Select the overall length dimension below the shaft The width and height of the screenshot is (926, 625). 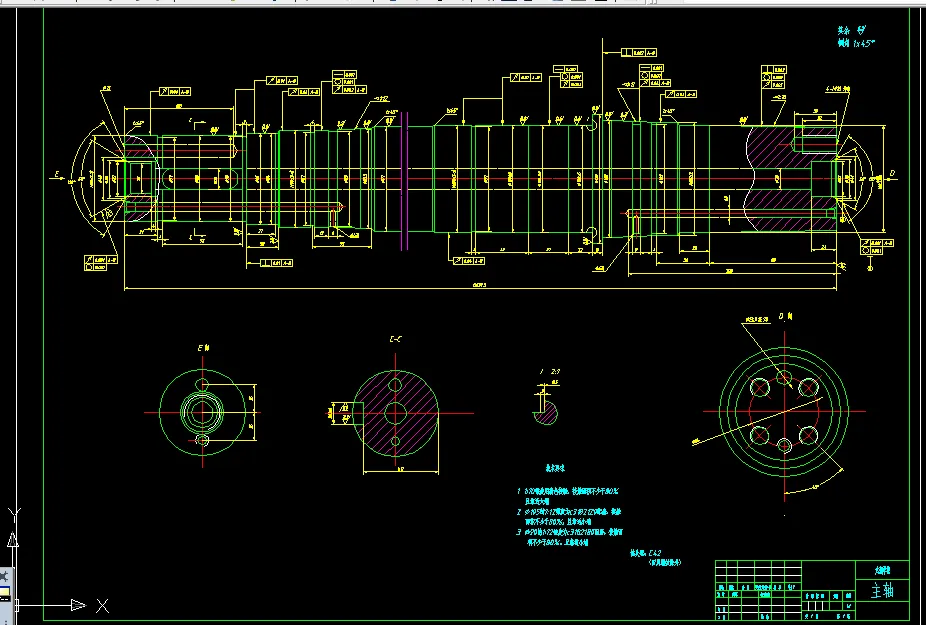coord(479,285)
